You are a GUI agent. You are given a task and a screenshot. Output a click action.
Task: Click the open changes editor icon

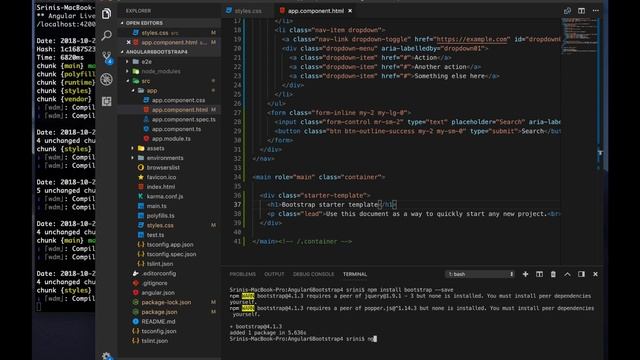pyautogui.click(x=567, y=11)
